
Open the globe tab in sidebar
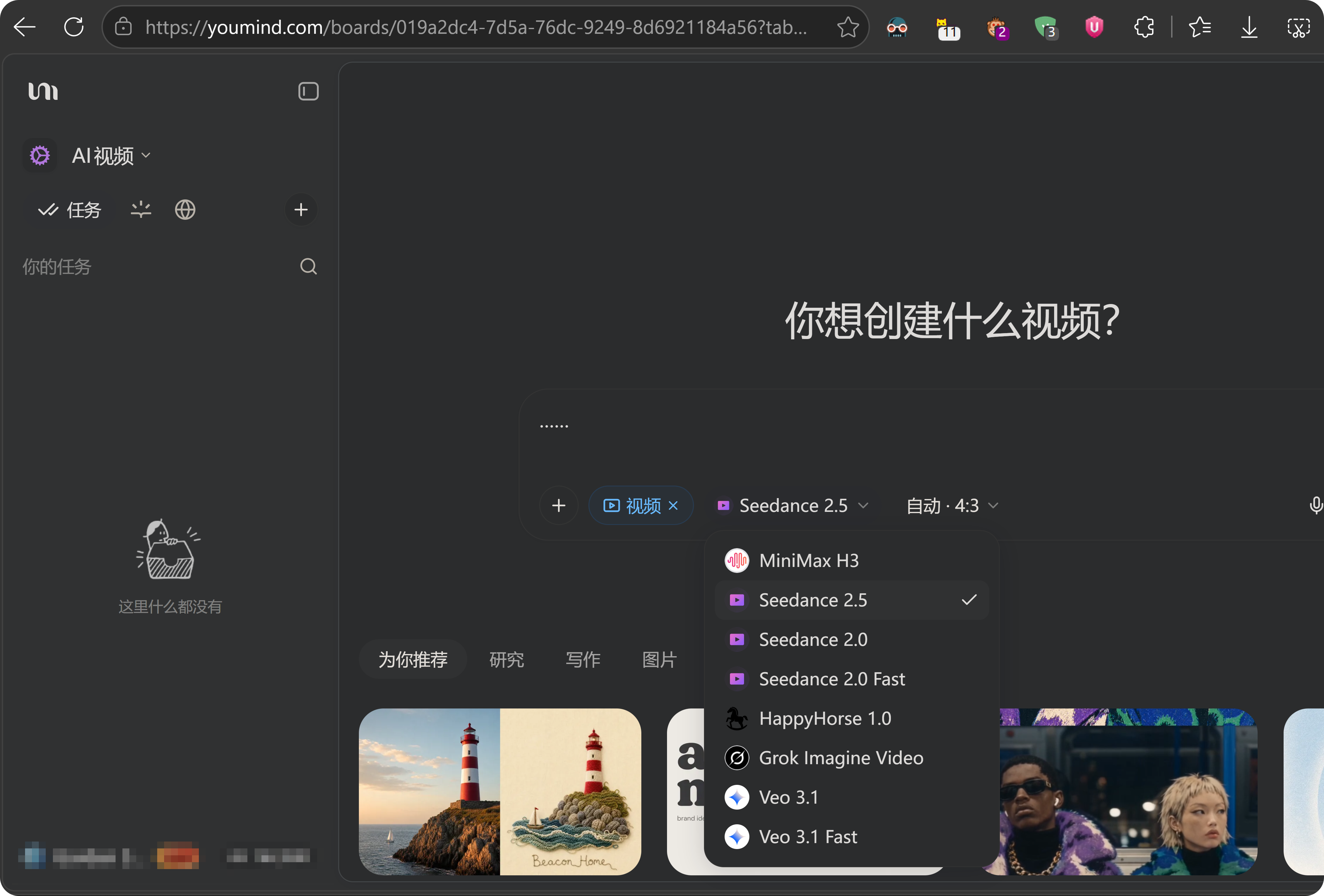pos(185,210)
